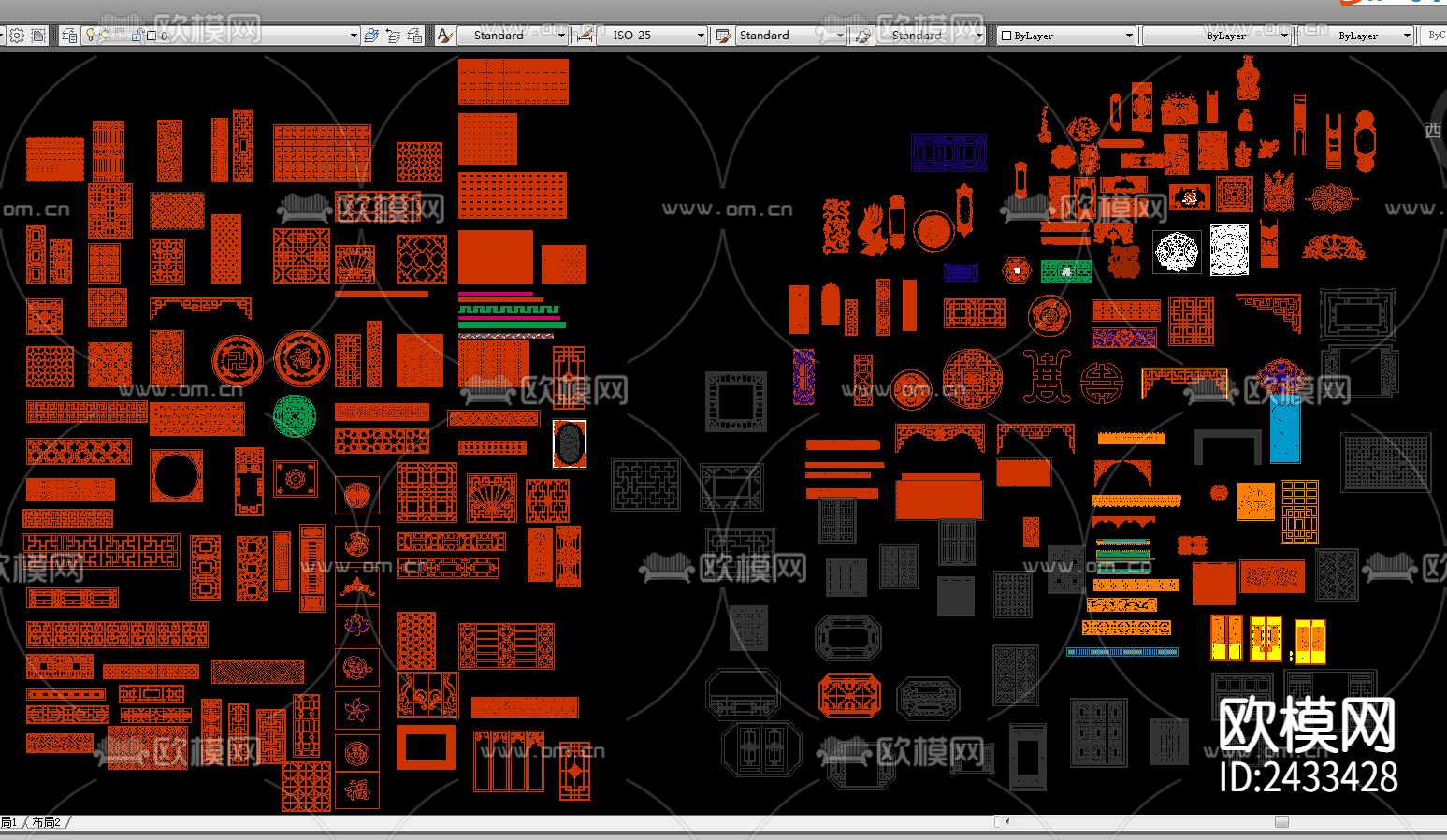Screen dimensions: 1447x840
Task: Toggle layer 0 freeze sun icon
Action: coord(104,36)
